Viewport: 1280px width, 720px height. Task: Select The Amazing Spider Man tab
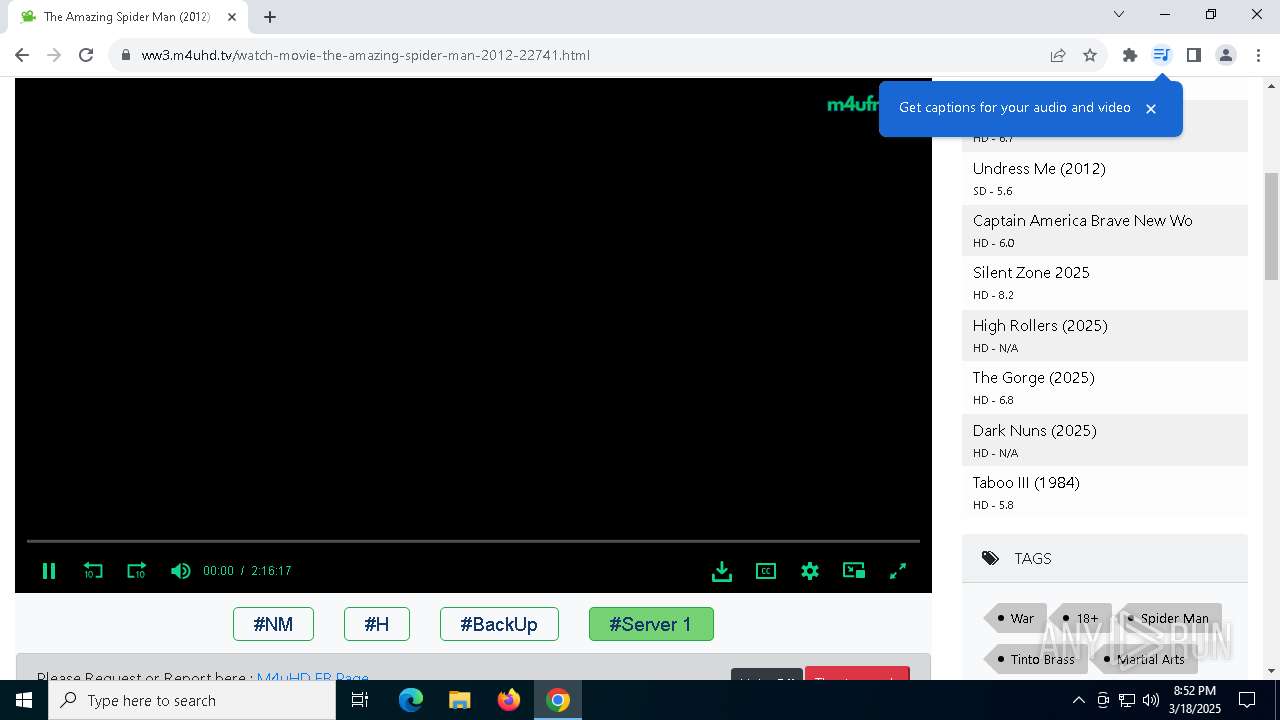(129, 17)
